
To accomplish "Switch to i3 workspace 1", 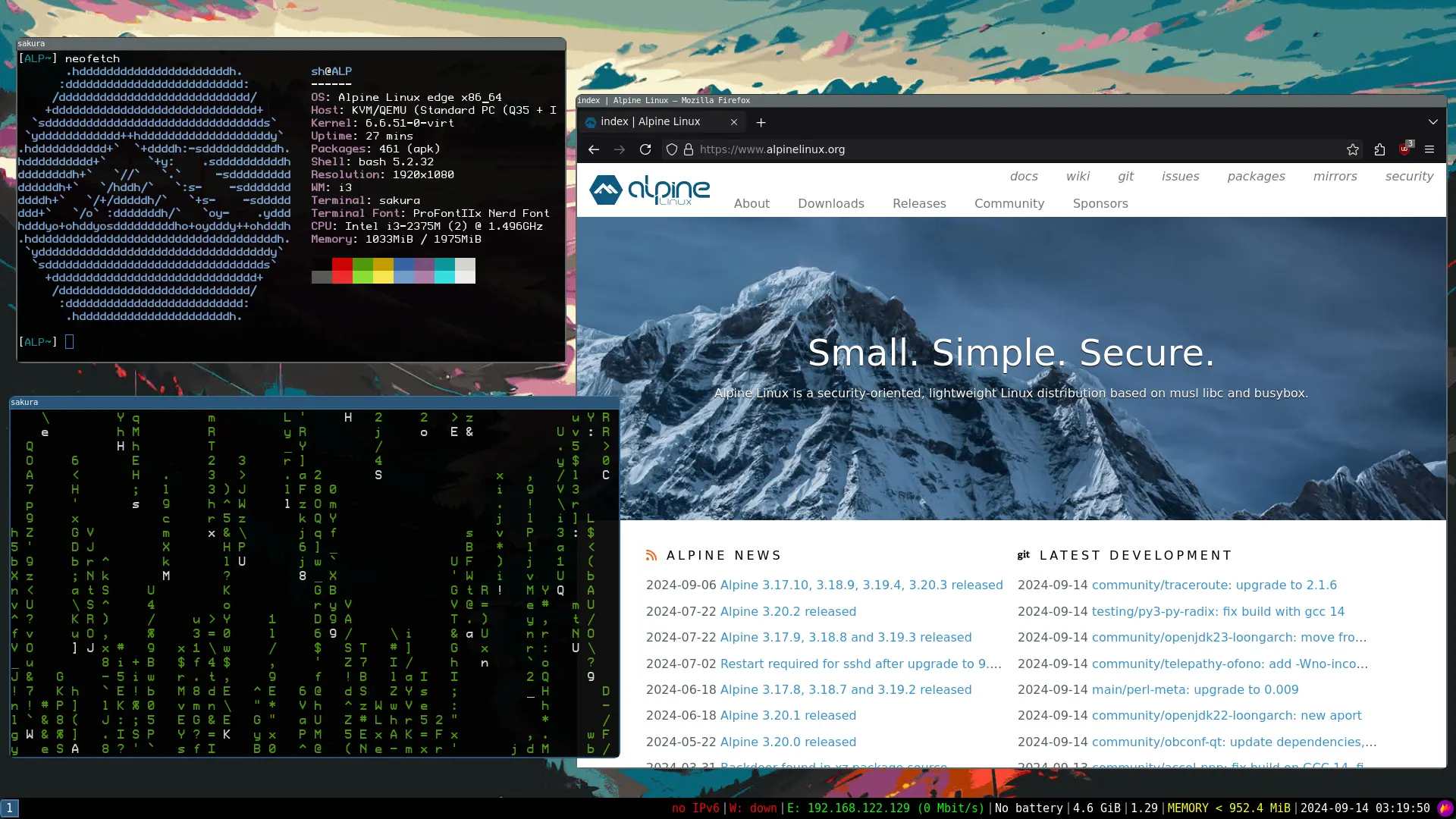I will click(9, 808).
